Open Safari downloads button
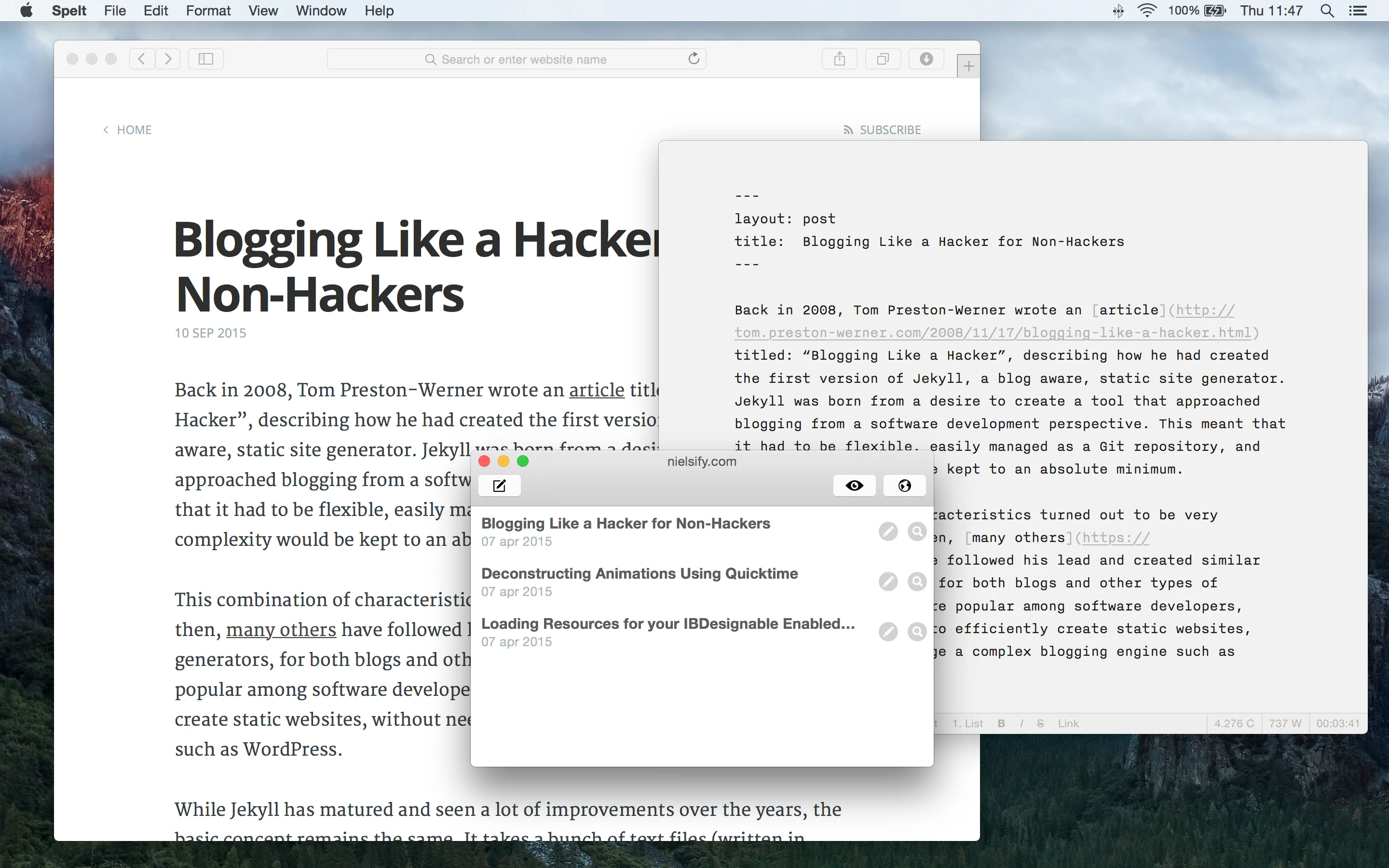This screenshot has width=1389, height=868. click(x=926, y=59)
